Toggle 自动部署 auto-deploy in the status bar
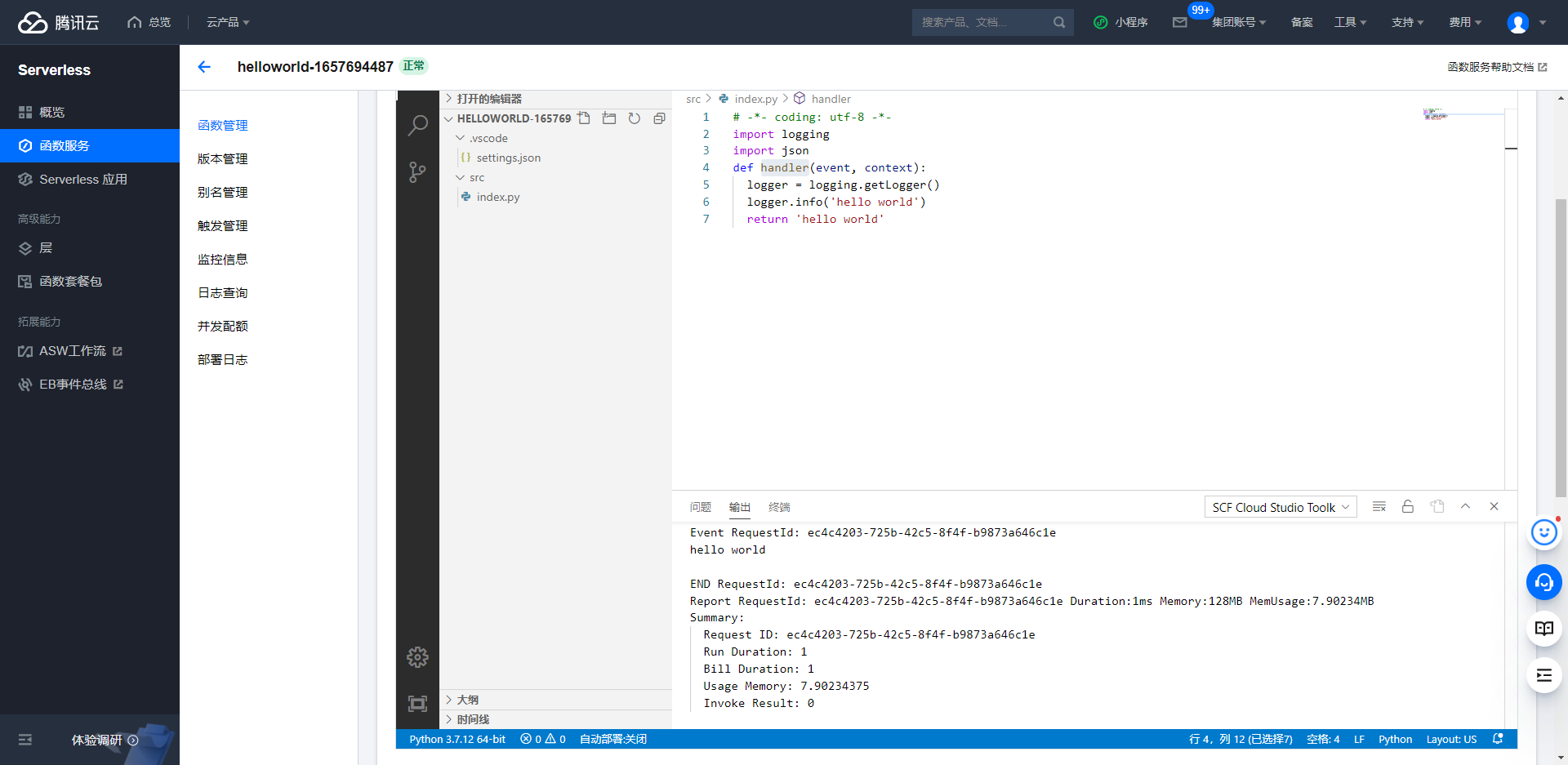This screenshot has width=1568, height=765. tap(613, 739)
